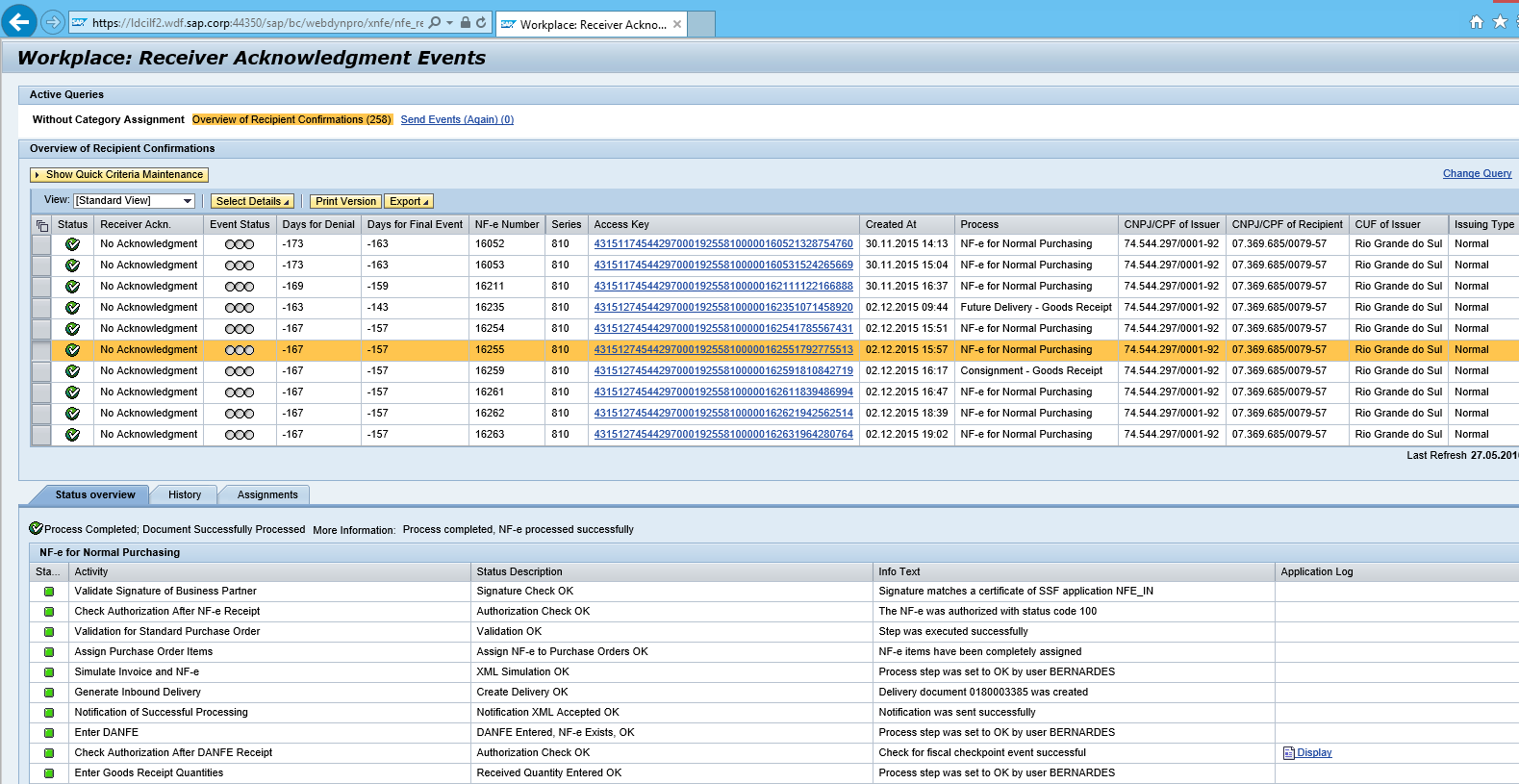1519x784 pixels.
Task: Click the select-all icon in table header corner
Action: click(x=41, y=225)
